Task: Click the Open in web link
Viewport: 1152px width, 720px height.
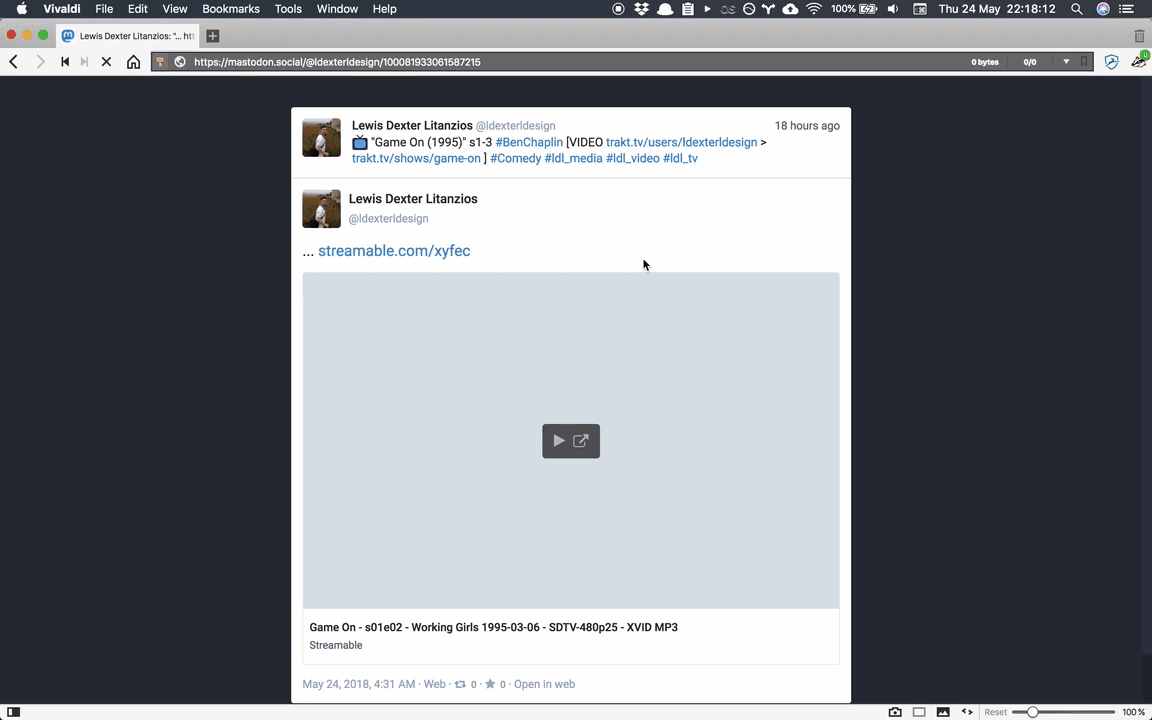Action: click(544, 684)
